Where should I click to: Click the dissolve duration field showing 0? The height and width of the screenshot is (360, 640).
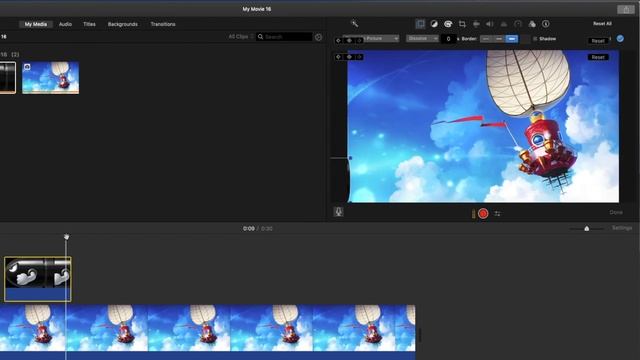pos(448,39)
